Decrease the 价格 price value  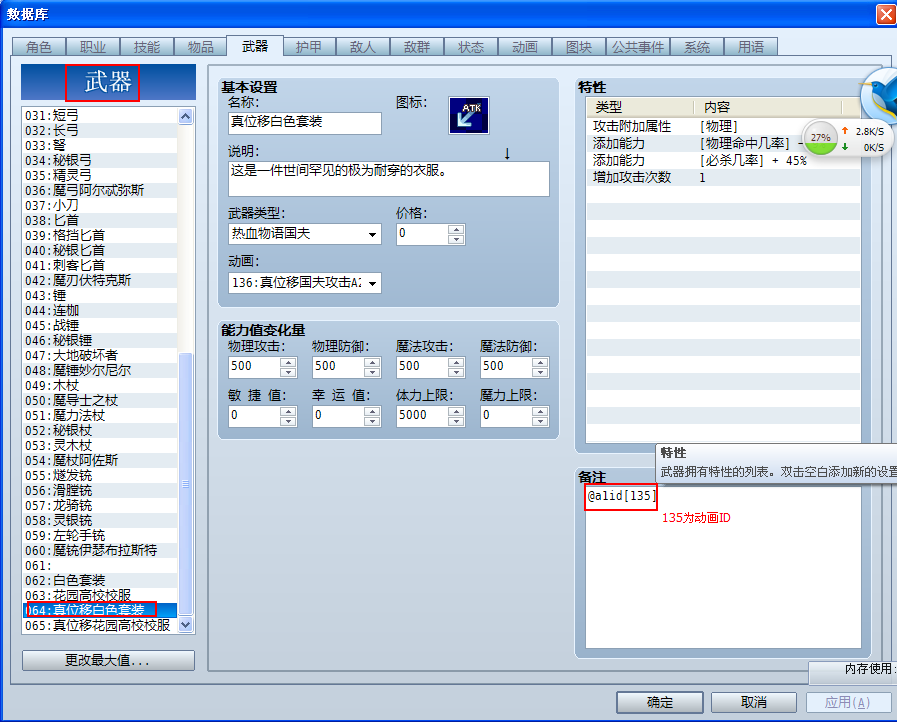click(x=456, y=239)
